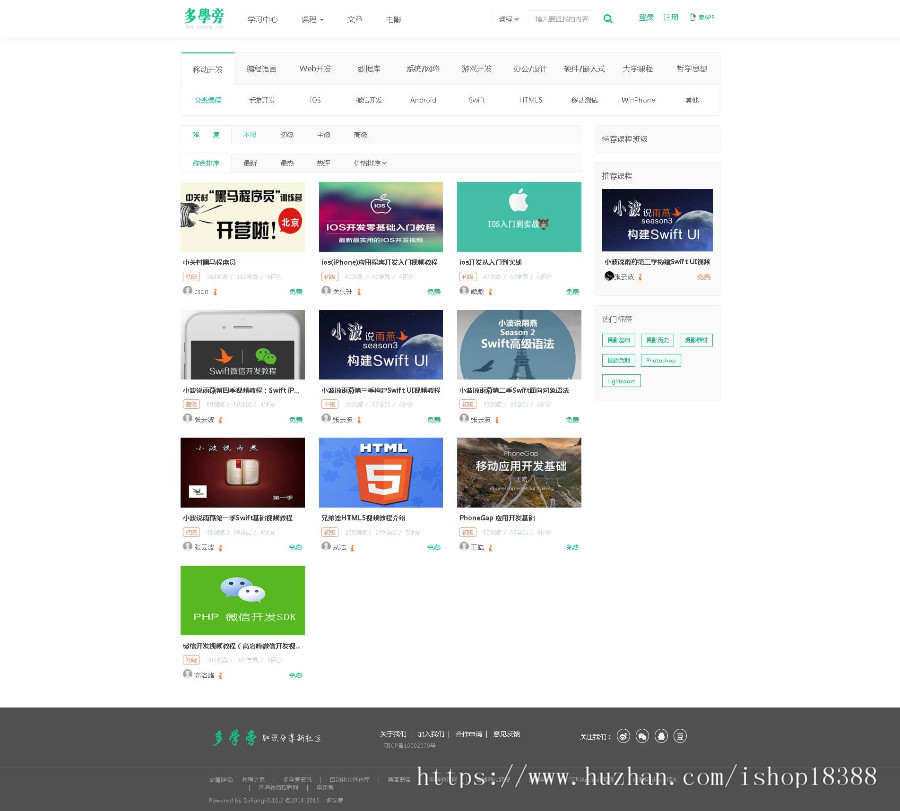Open 学习中心 in the top navigation
The width and height of the screenshot is (900, 811).
[263, 20]
